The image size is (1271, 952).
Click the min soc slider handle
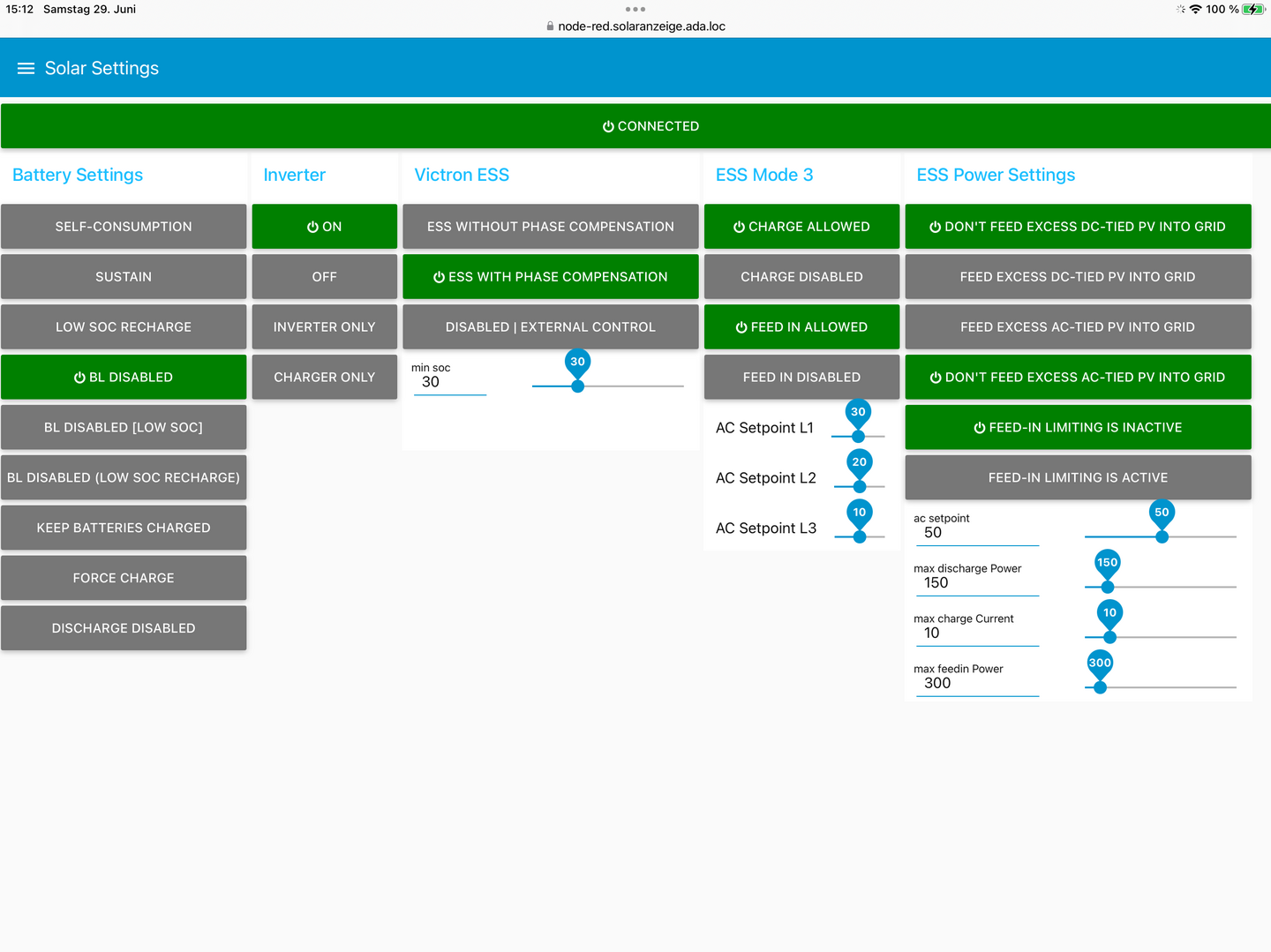(577, 386)
